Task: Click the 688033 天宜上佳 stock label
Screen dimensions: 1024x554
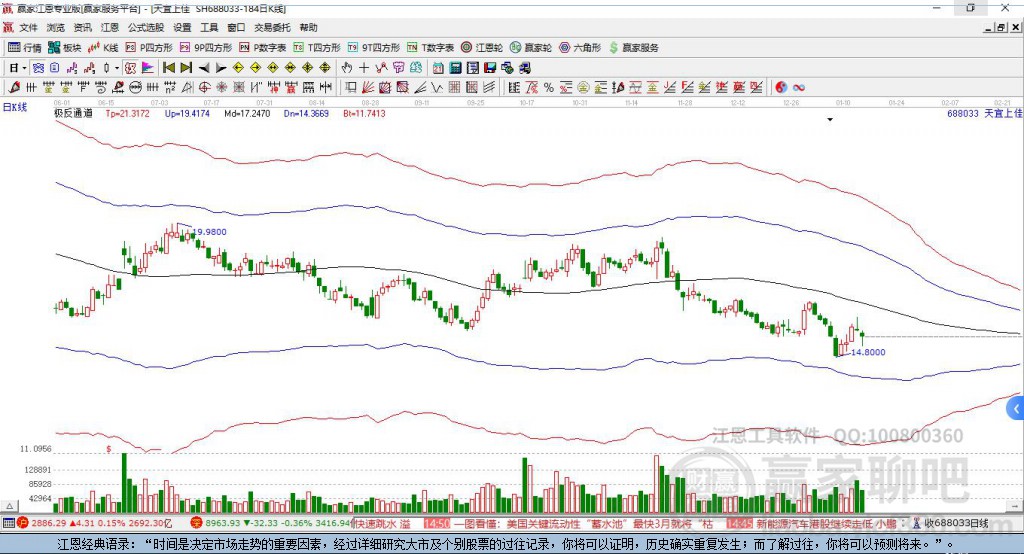Action: pyautogui.click(x=984, y=113)
